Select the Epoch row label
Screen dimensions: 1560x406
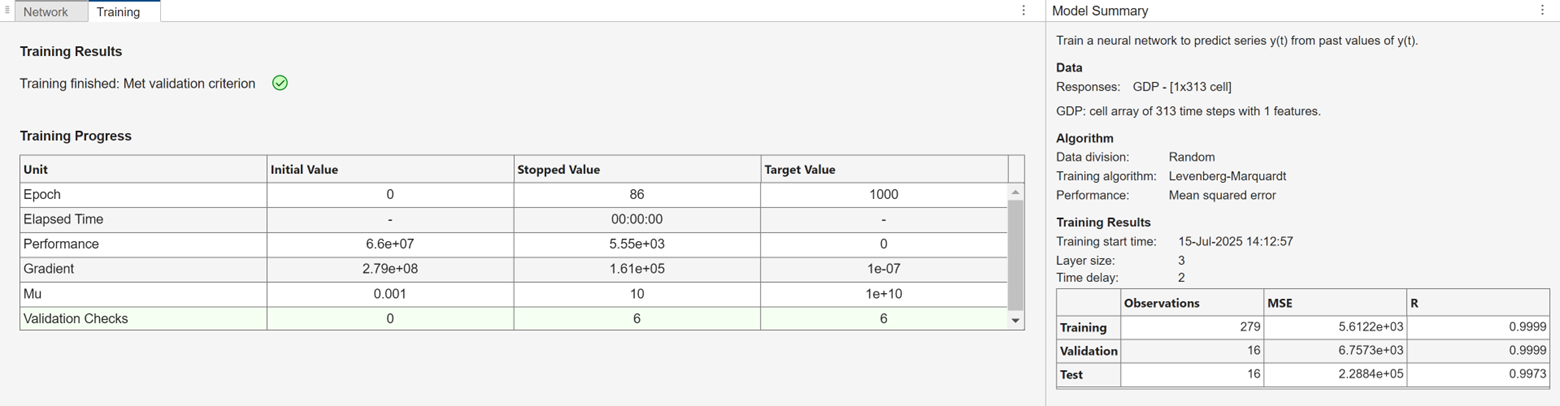43,194
